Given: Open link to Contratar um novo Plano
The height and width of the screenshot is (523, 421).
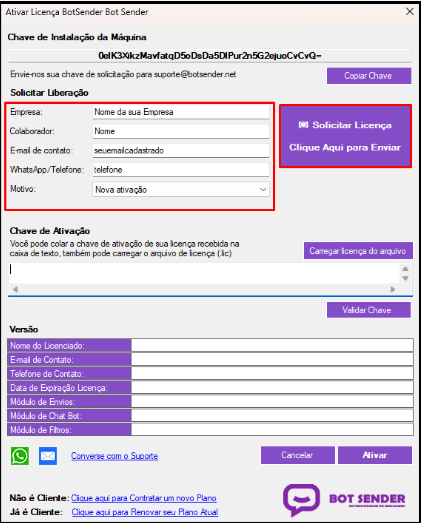Looking at the screenshot, I should point(144,498).
